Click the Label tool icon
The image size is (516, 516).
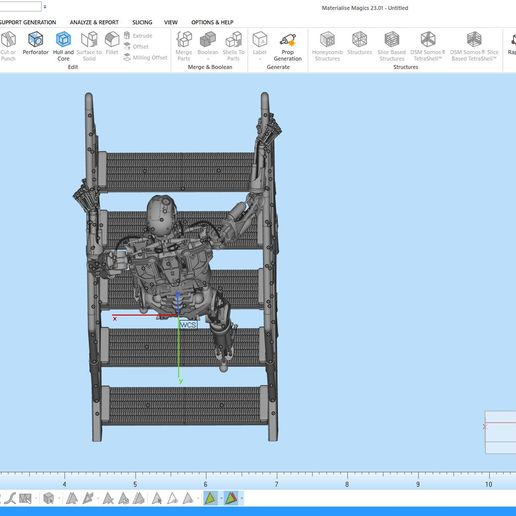point(260,40)
